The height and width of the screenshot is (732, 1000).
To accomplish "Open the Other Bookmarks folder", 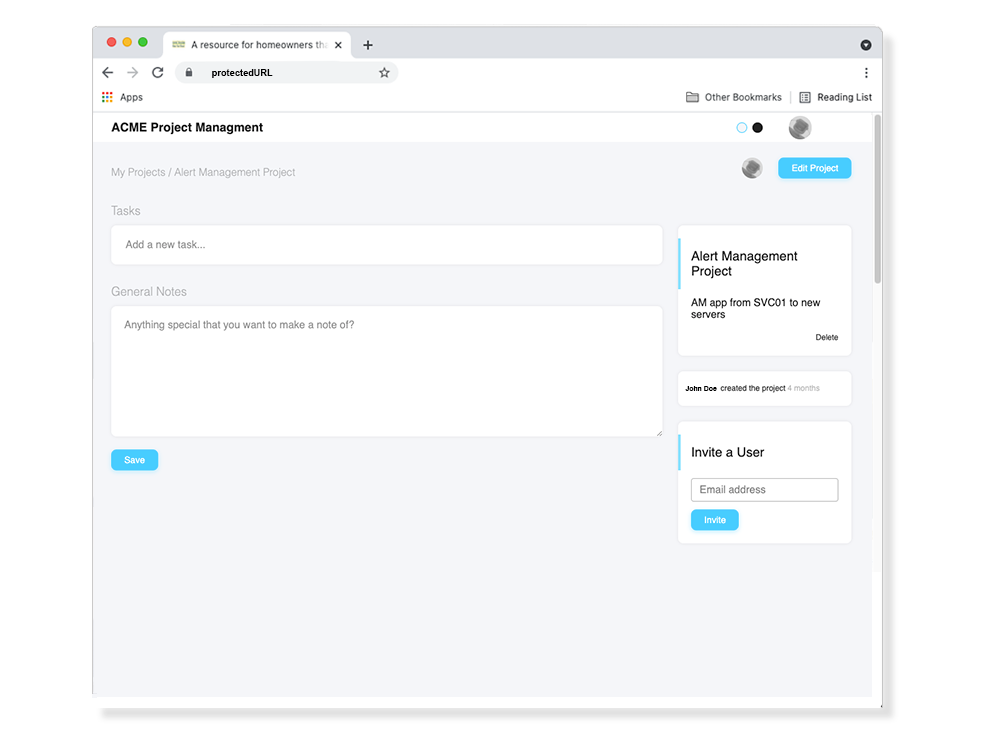I will [x=733, y=97].
